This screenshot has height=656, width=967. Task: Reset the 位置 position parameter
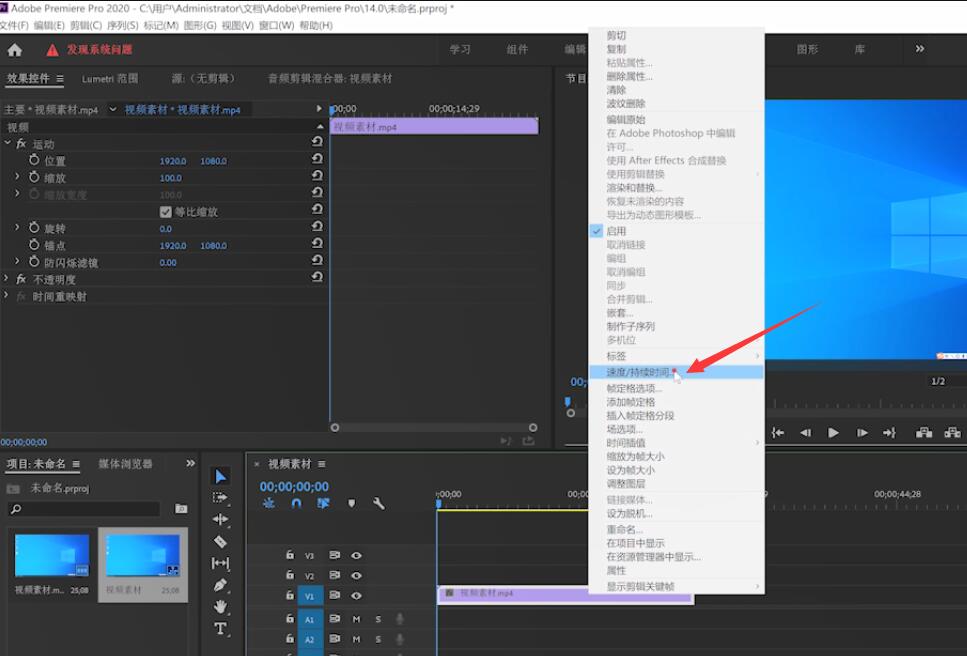[x=317, y=159]
